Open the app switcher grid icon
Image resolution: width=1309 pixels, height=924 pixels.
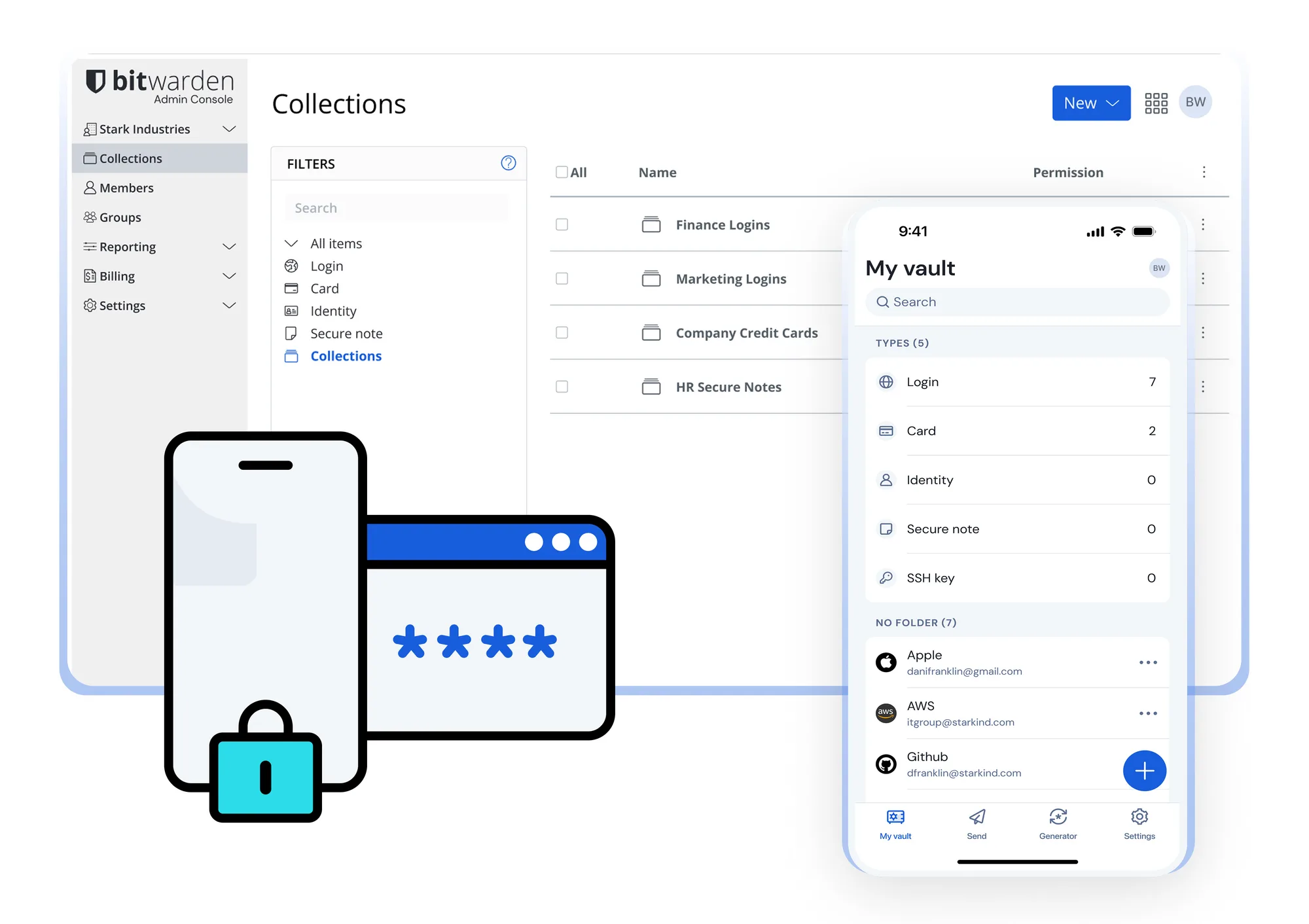pos(1156,103)
